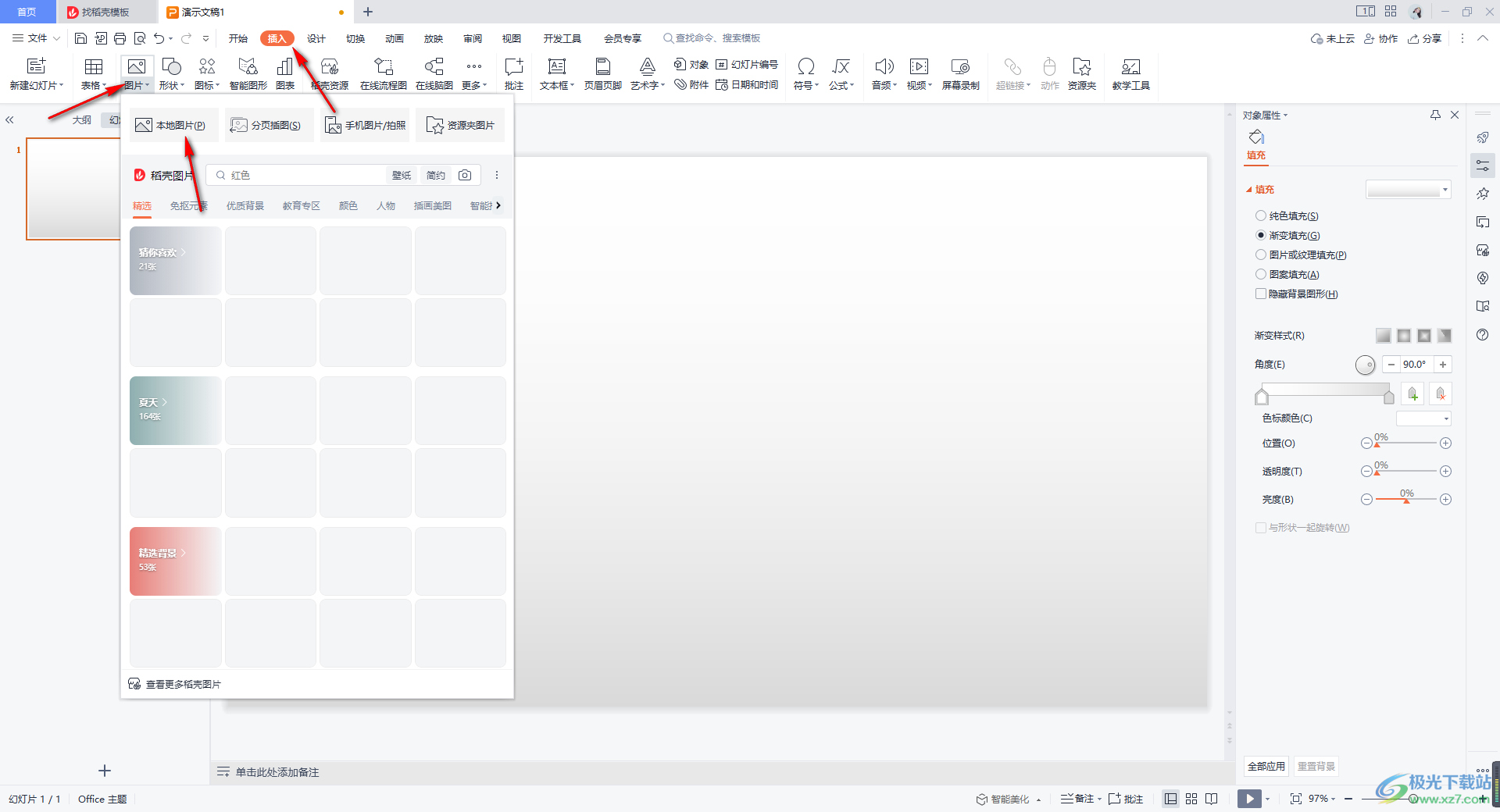Start Screen Recording tool
The width and height of the screenshot is (1500, 812).
(x=960, y=73)
